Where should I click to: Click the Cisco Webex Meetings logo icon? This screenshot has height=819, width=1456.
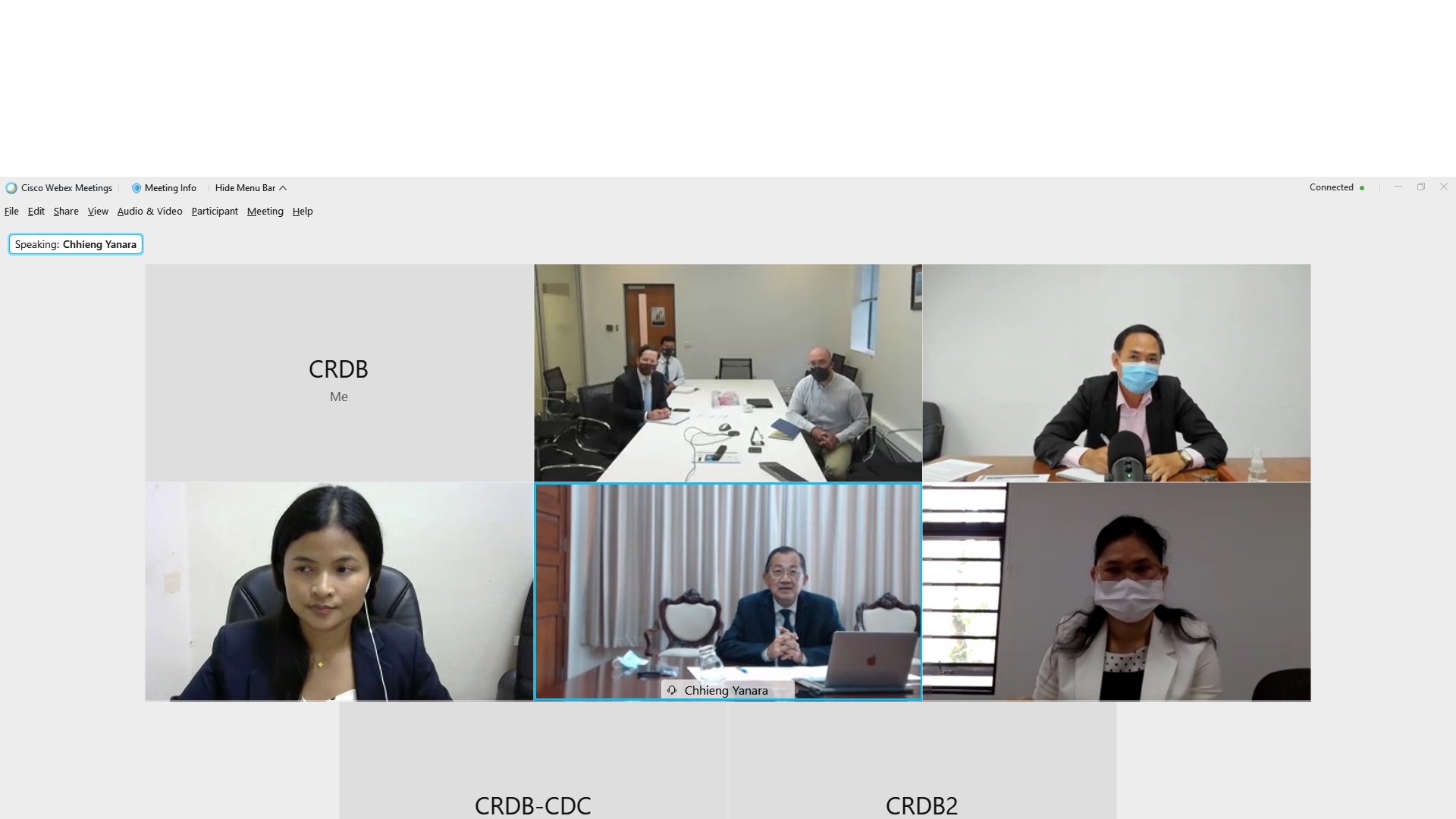[11, 188]
